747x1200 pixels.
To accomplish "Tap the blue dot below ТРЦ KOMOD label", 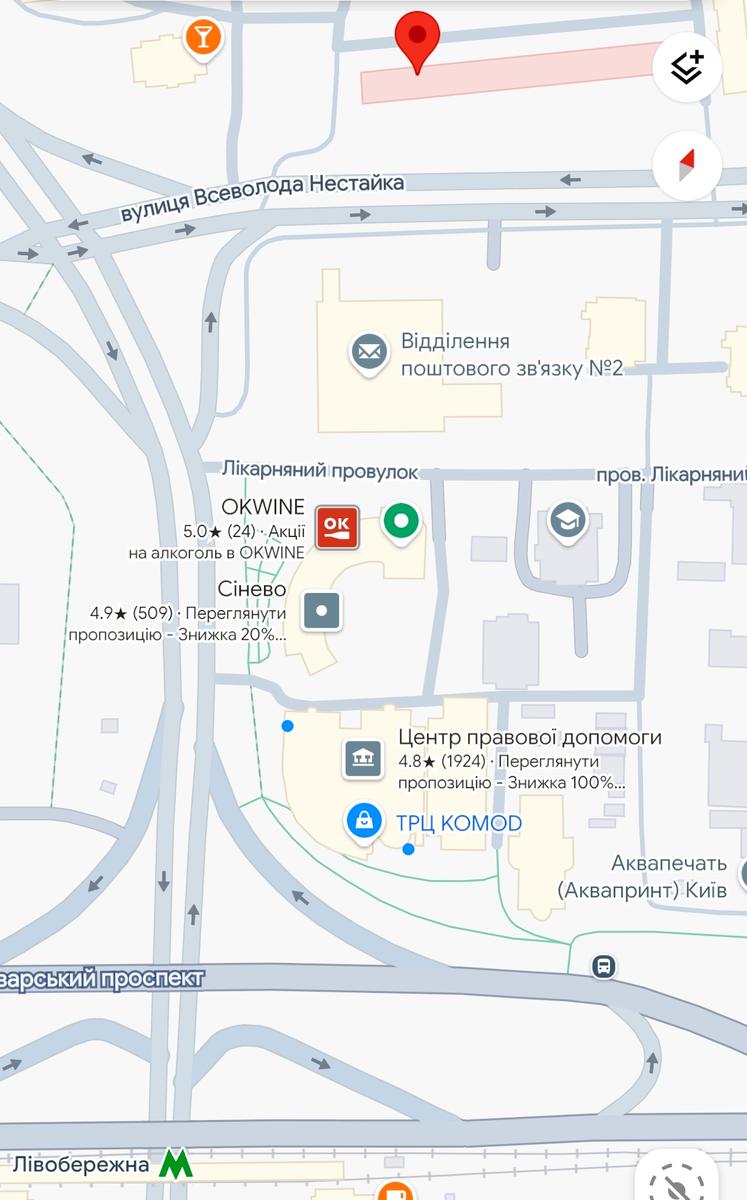I will (x=408, y=849).
